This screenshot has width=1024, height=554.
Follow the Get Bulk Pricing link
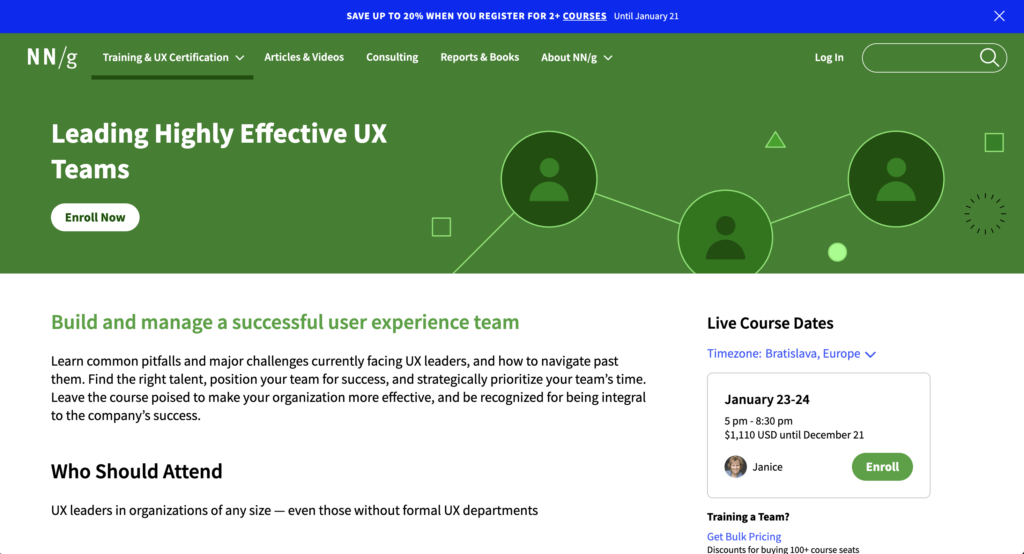(744, 537)
